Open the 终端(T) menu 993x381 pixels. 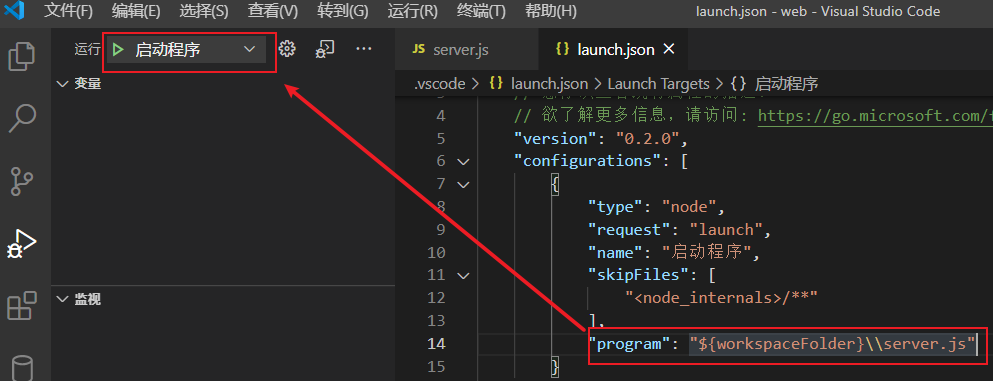click(481, 11)
